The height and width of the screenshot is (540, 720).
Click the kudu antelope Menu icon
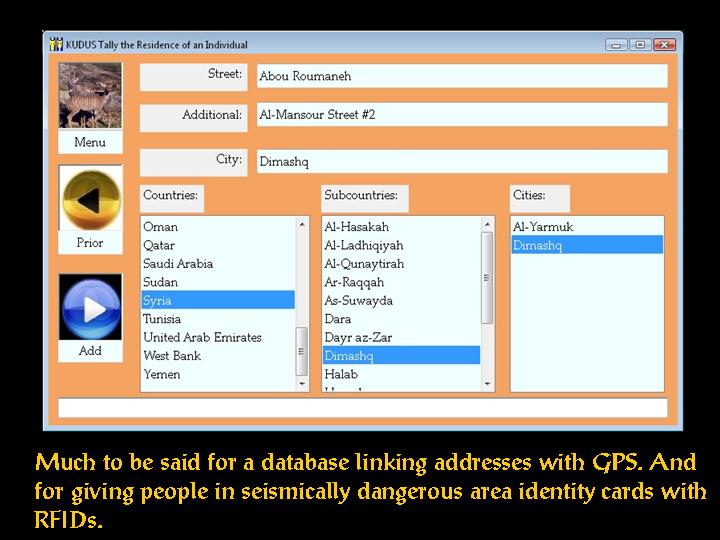[90, 96]
